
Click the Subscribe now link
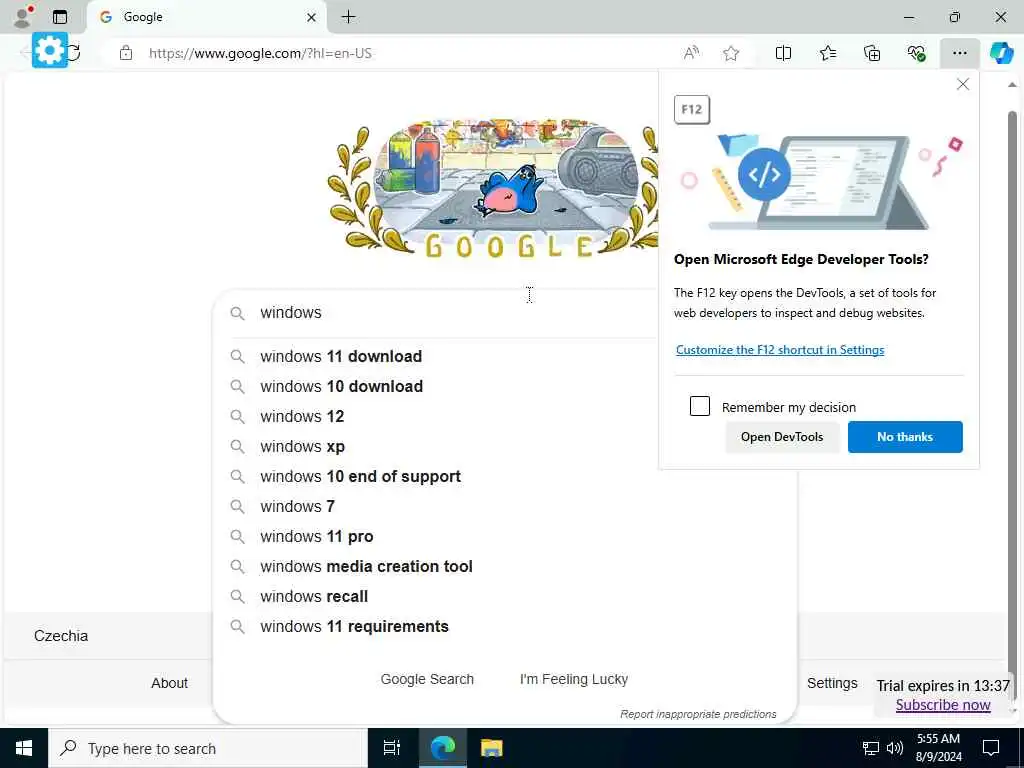pos(943,705)
